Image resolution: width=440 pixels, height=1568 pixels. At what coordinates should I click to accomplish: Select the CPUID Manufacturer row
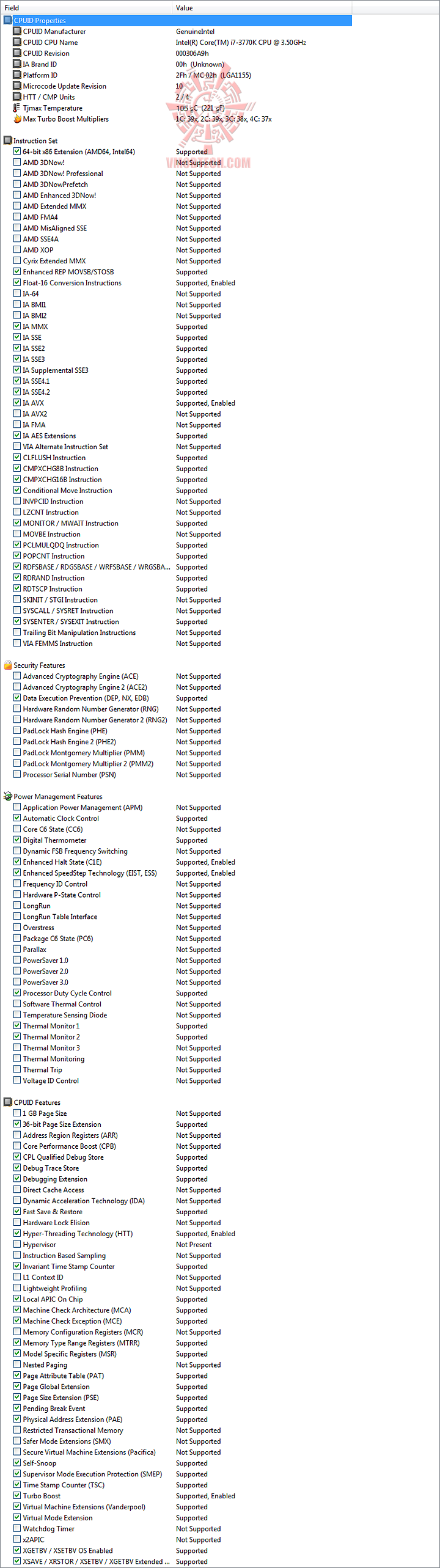point(177,32)
